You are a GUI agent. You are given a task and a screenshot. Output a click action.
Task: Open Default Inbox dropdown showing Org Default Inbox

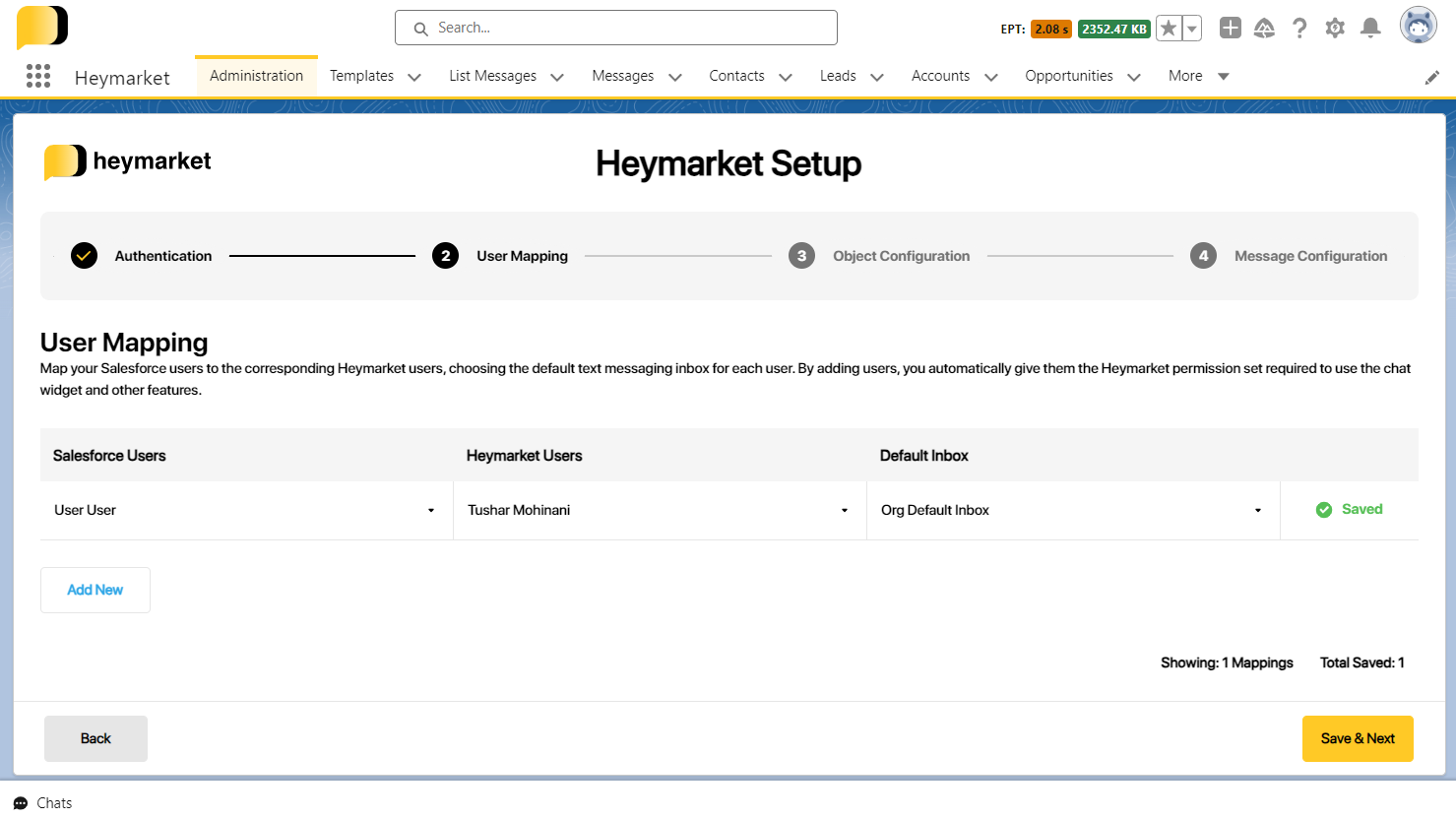(x=1073, y=510)
